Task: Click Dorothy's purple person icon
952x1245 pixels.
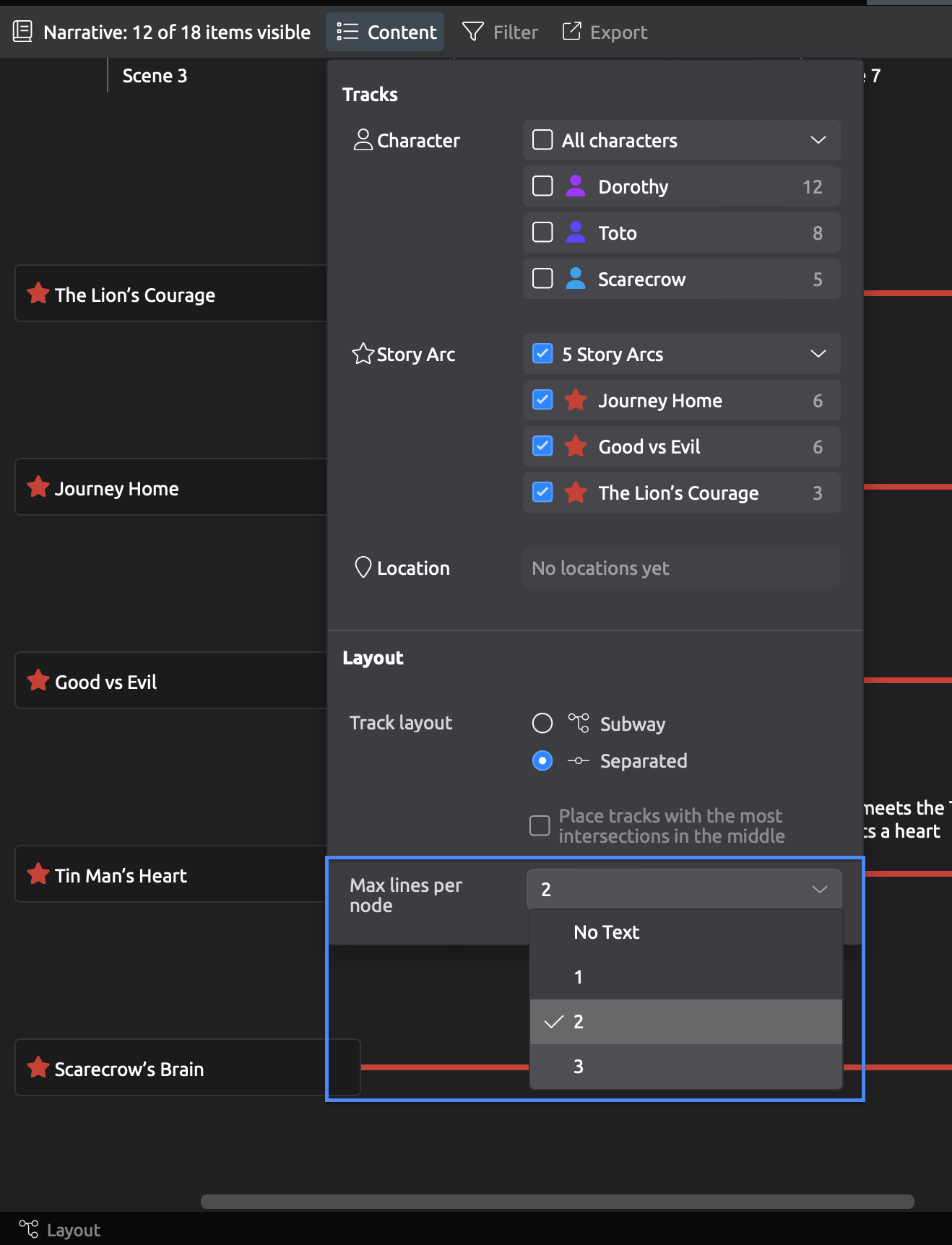Action: click(576, 186)
